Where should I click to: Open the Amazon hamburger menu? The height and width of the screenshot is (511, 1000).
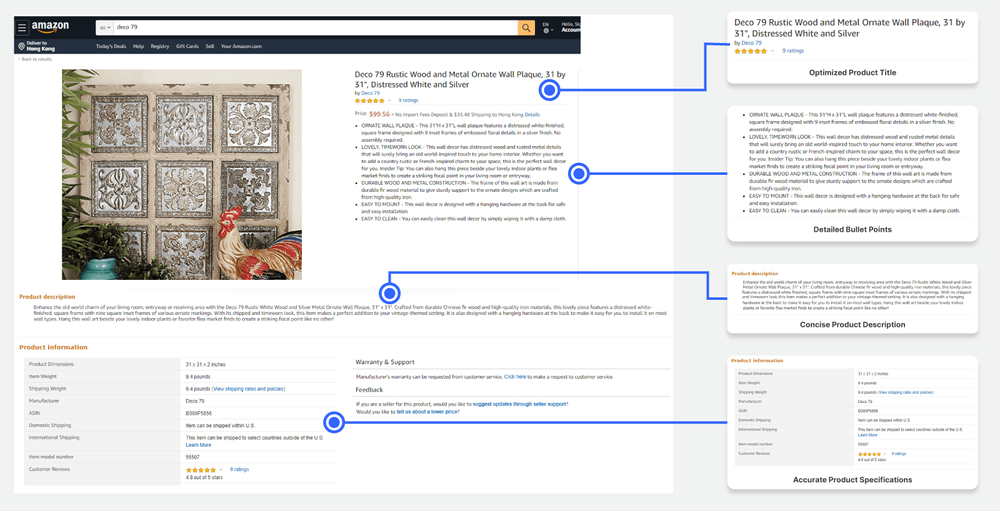(x=22, y=27)
